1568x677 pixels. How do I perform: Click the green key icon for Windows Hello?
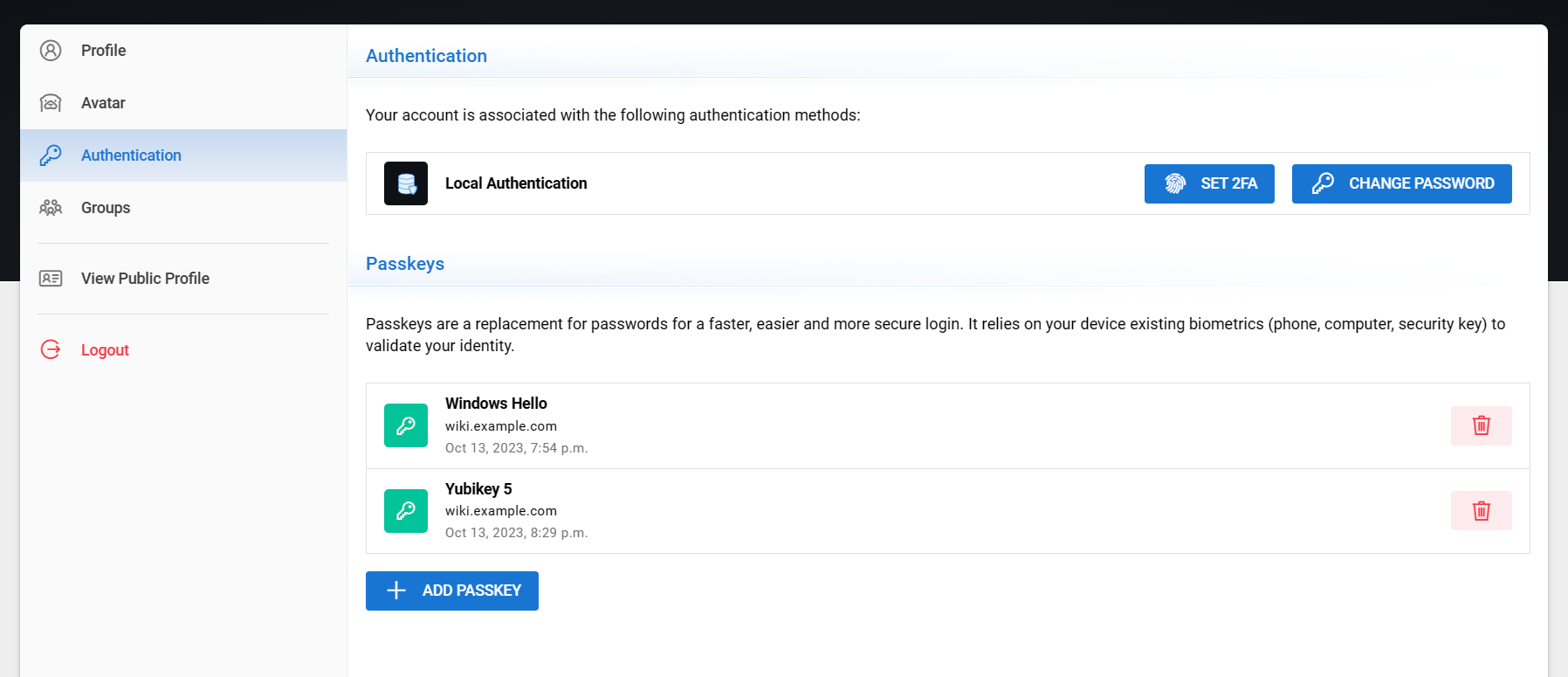tap(406, 425)
